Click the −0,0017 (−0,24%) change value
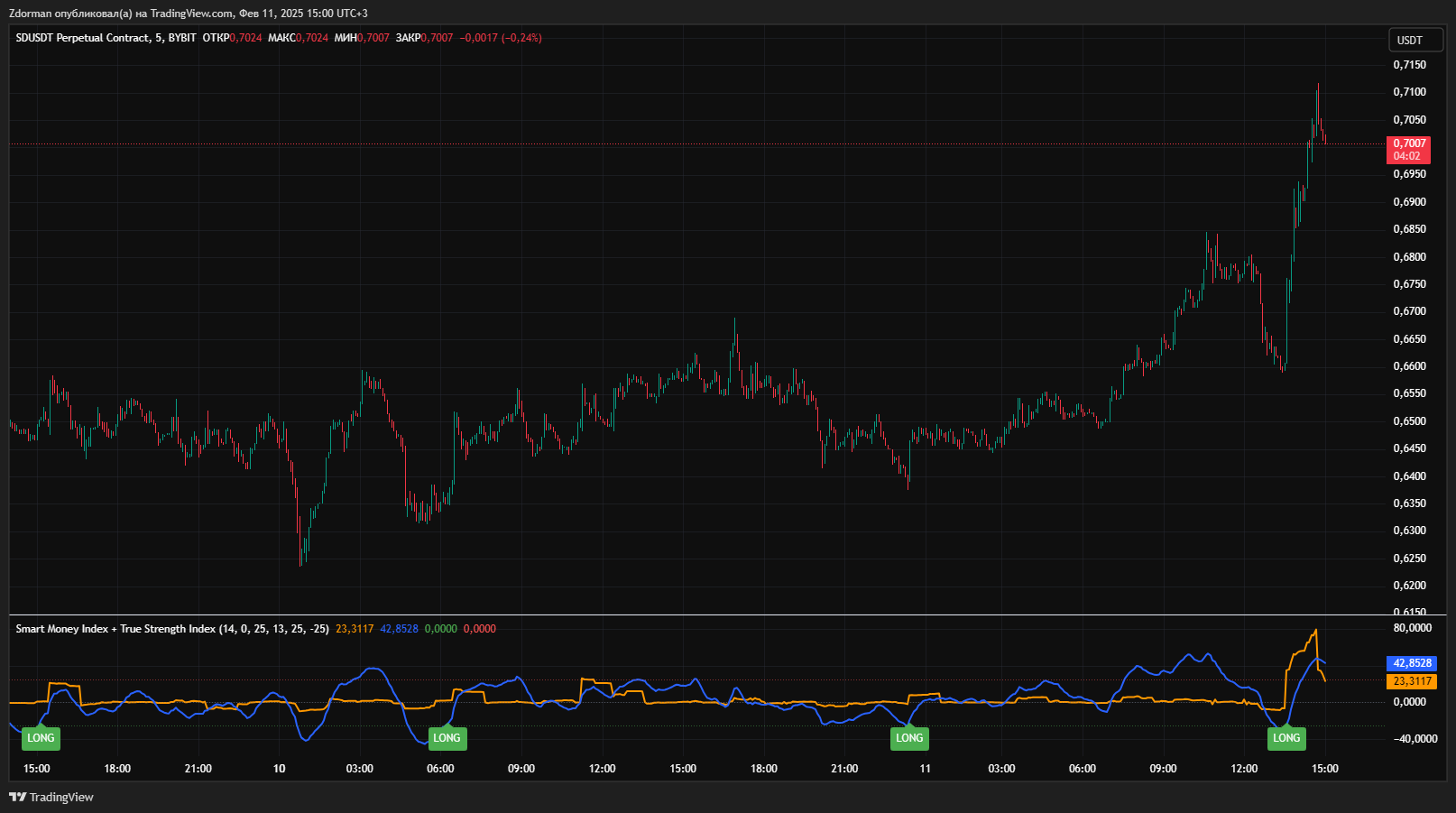1456x813 pixels. pos(501,38)
